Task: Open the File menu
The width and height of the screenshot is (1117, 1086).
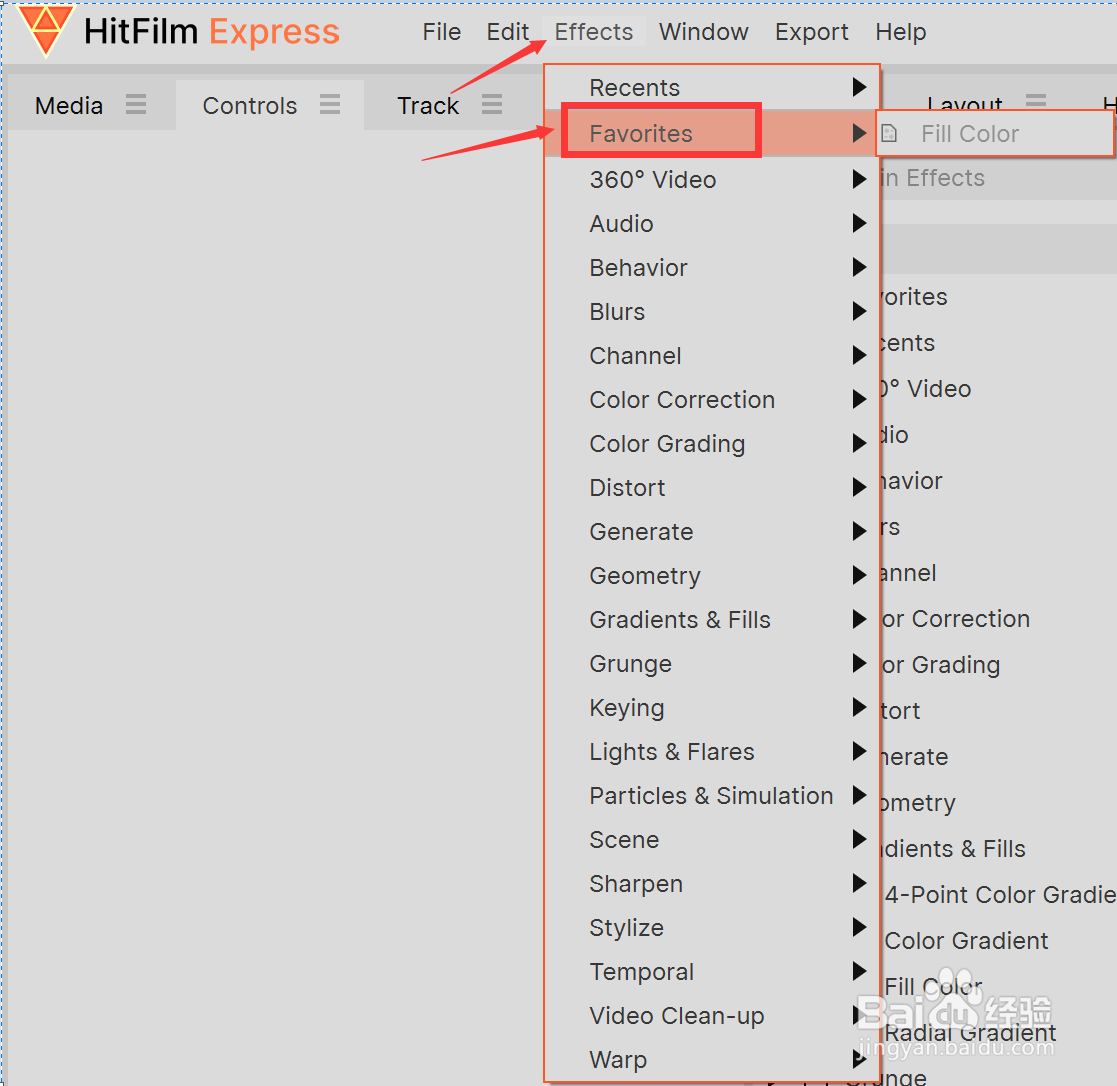Action: pos(442,32)
